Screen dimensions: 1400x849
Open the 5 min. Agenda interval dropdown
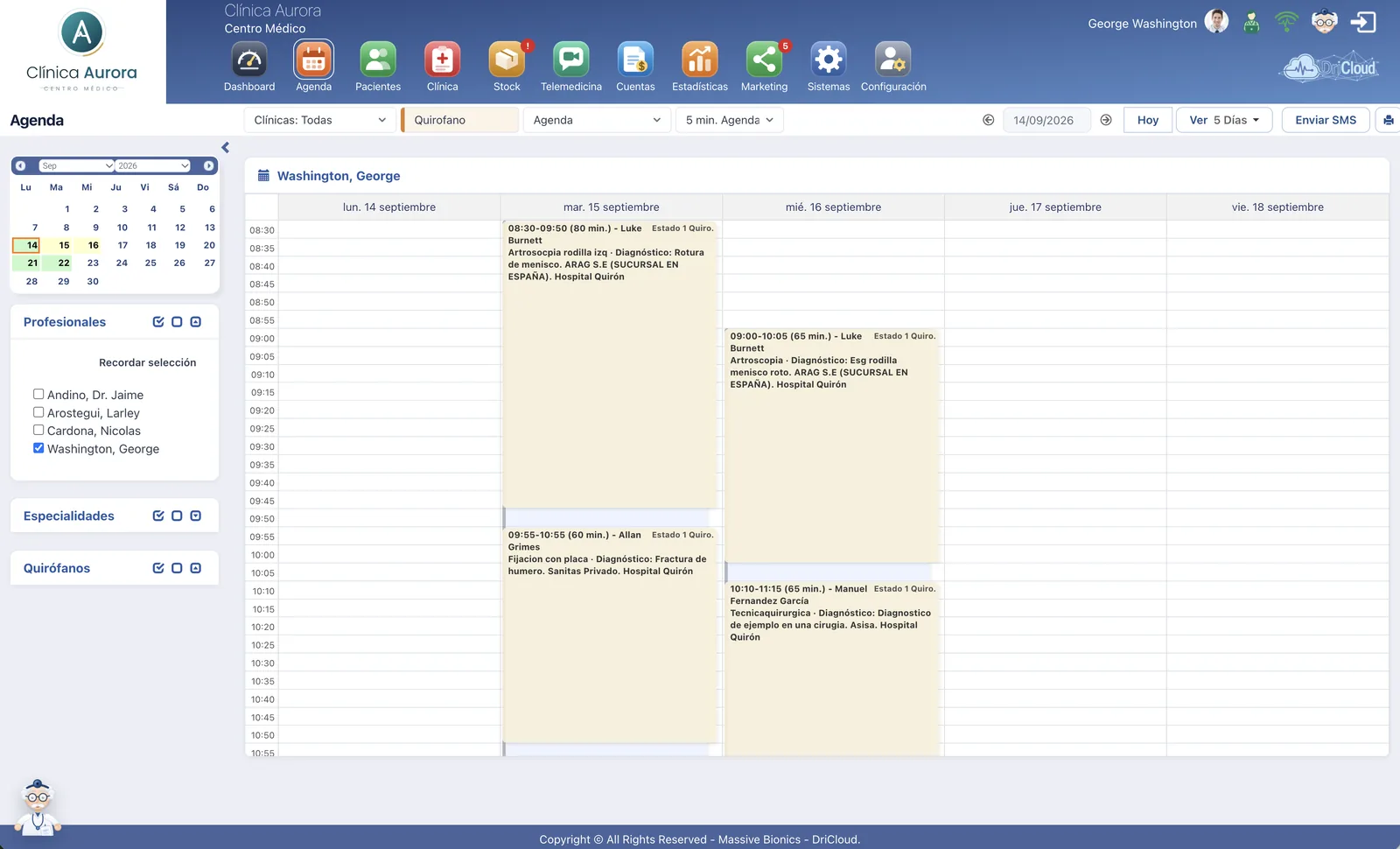(729, 120)
